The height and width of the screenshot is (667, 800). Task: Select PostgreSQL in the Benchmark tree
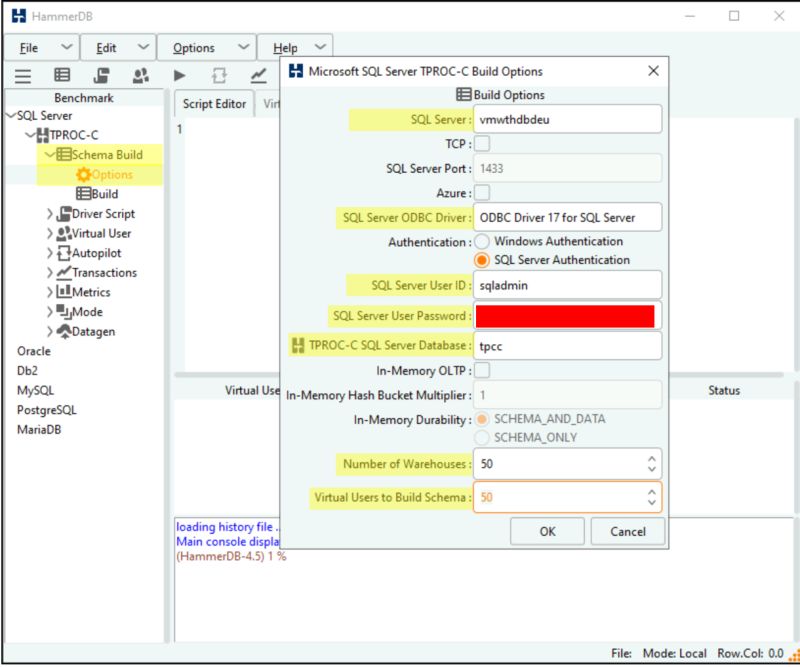tap(46, 410)
